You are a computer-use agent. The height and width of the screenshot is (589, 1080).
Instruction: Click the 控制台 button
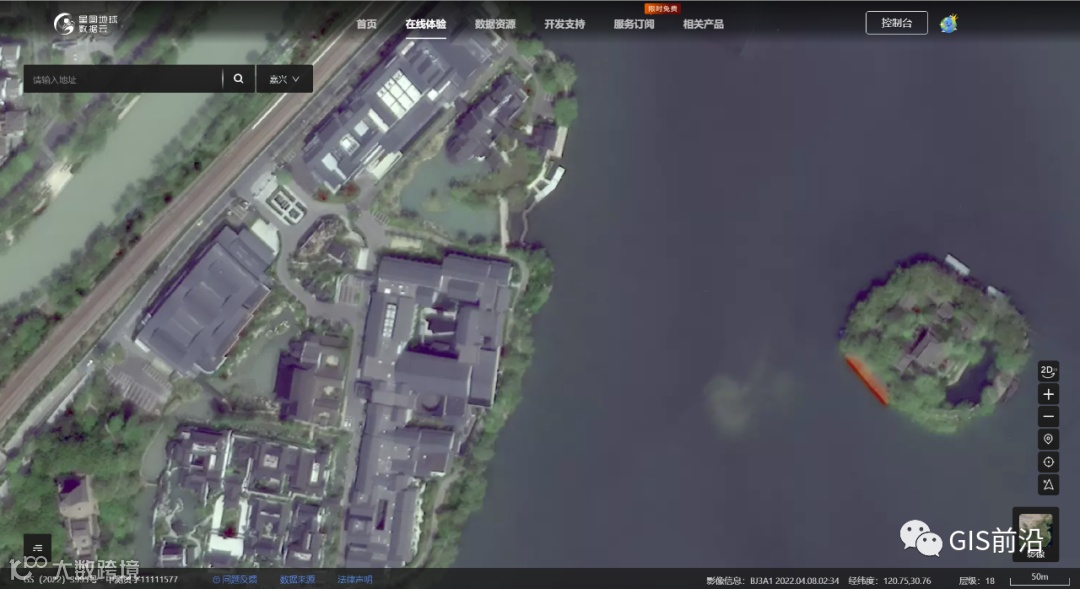pos(896,23)
